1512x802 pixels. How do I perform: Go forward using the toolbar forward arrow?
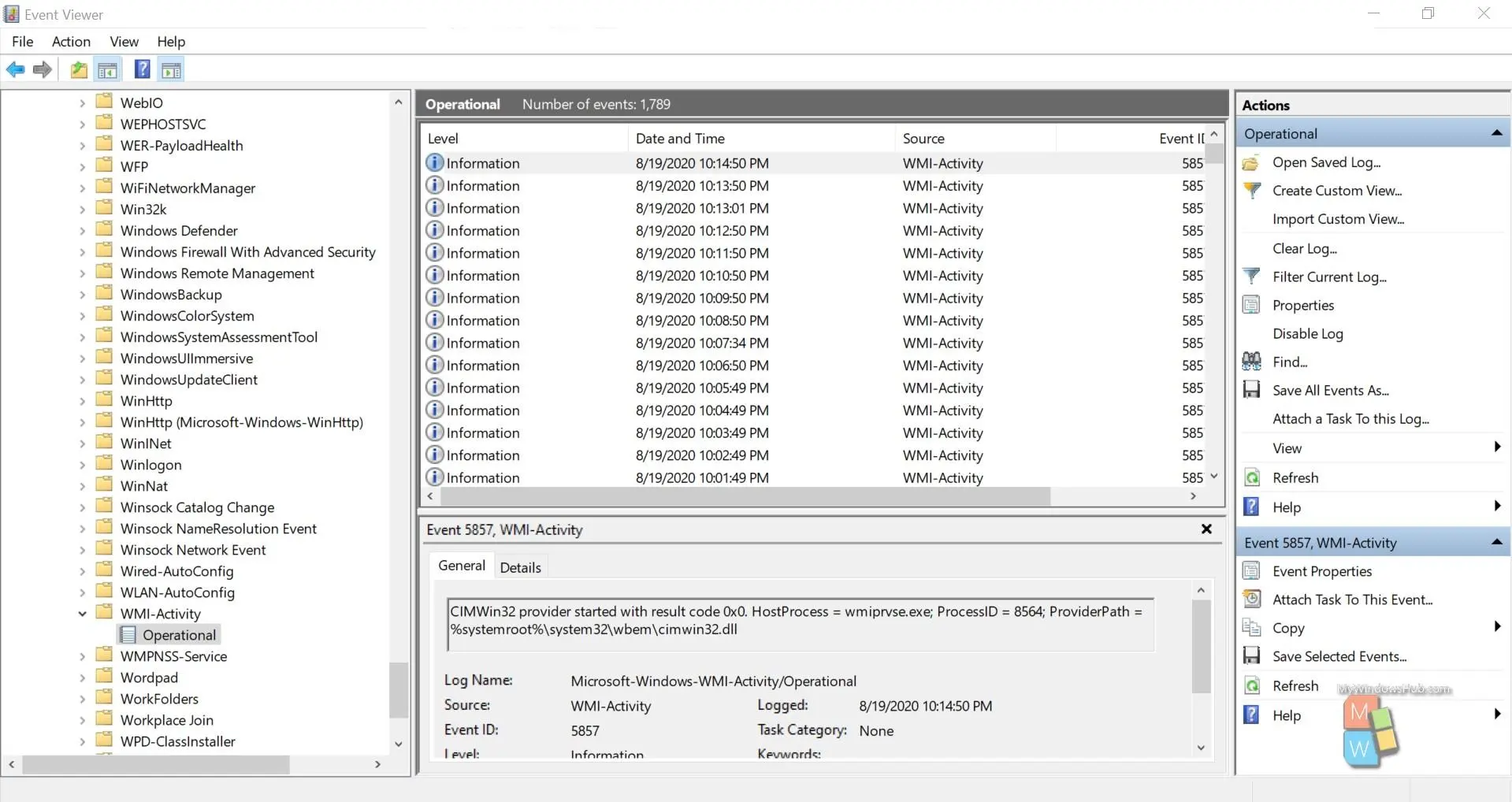(x=43, y=70)
